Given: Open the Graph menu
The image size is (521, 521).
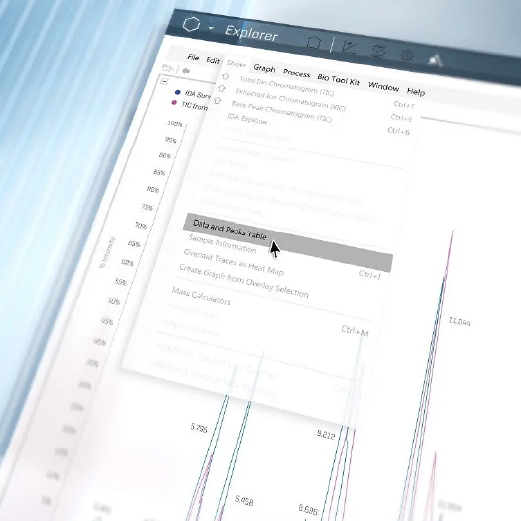Looking at the screenshot, I should [264, 68].
